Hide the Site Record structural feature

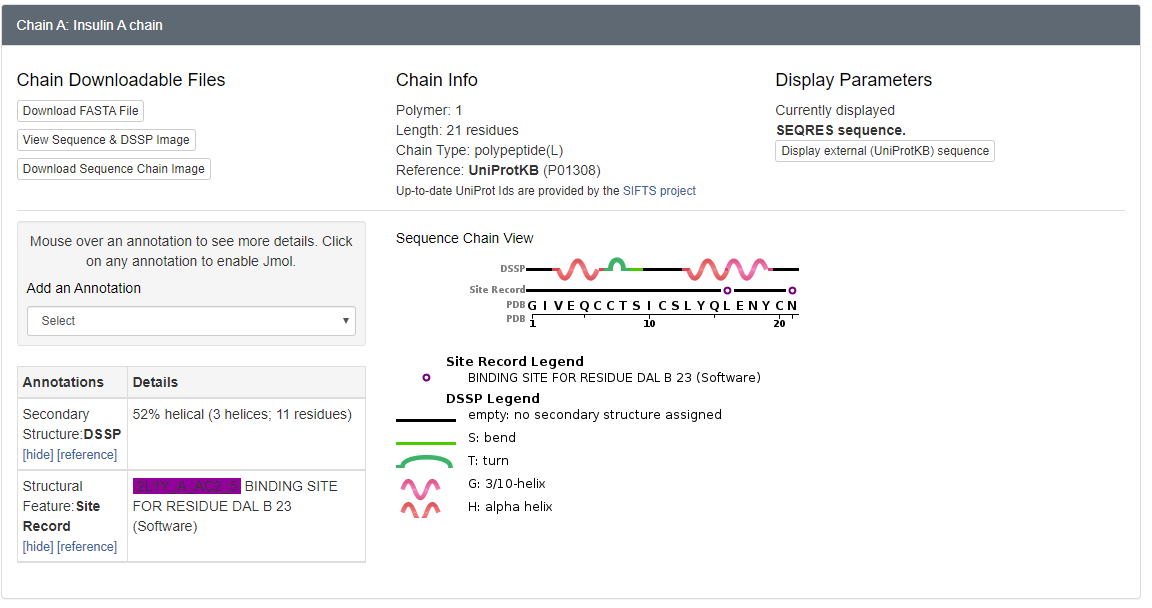click(x=38, y=547)
